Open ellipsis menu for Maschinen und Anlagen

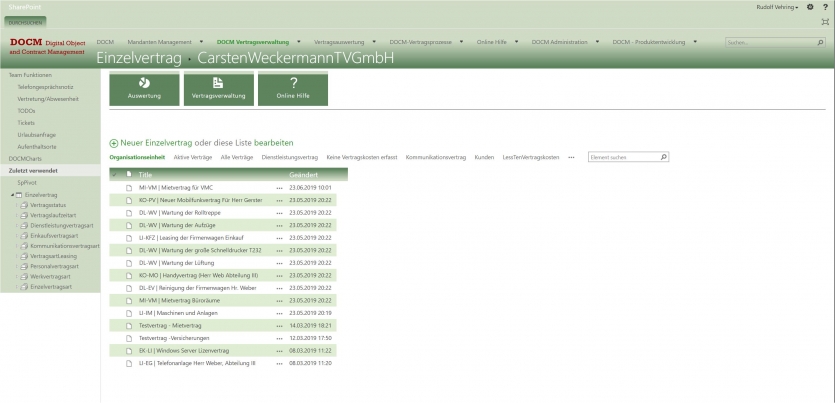pyautogui.click(x=280, y=313)
